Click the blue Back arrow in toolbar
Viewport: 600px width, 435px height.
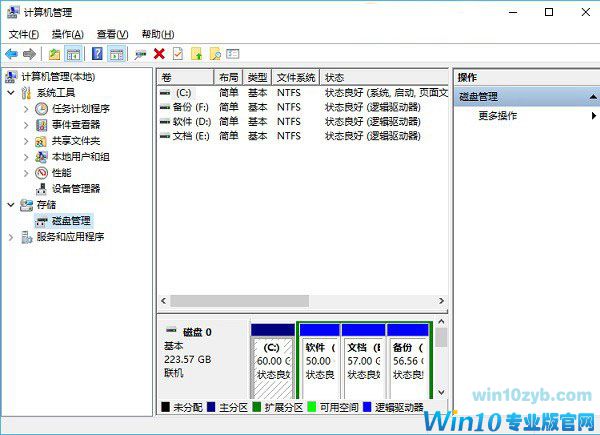[11, 53]
